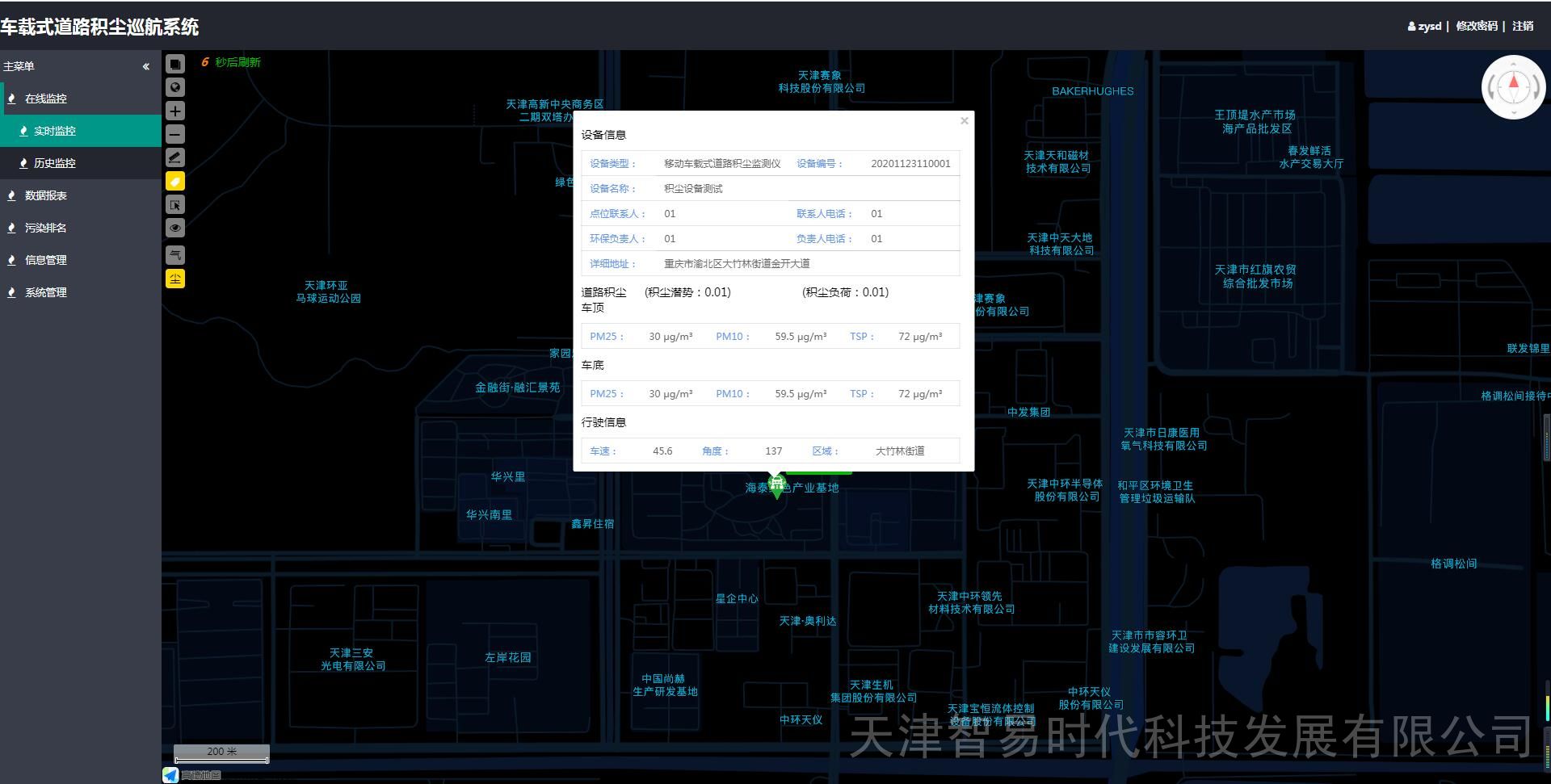Click the 修改密码 link

click(x=1476, y=26)
